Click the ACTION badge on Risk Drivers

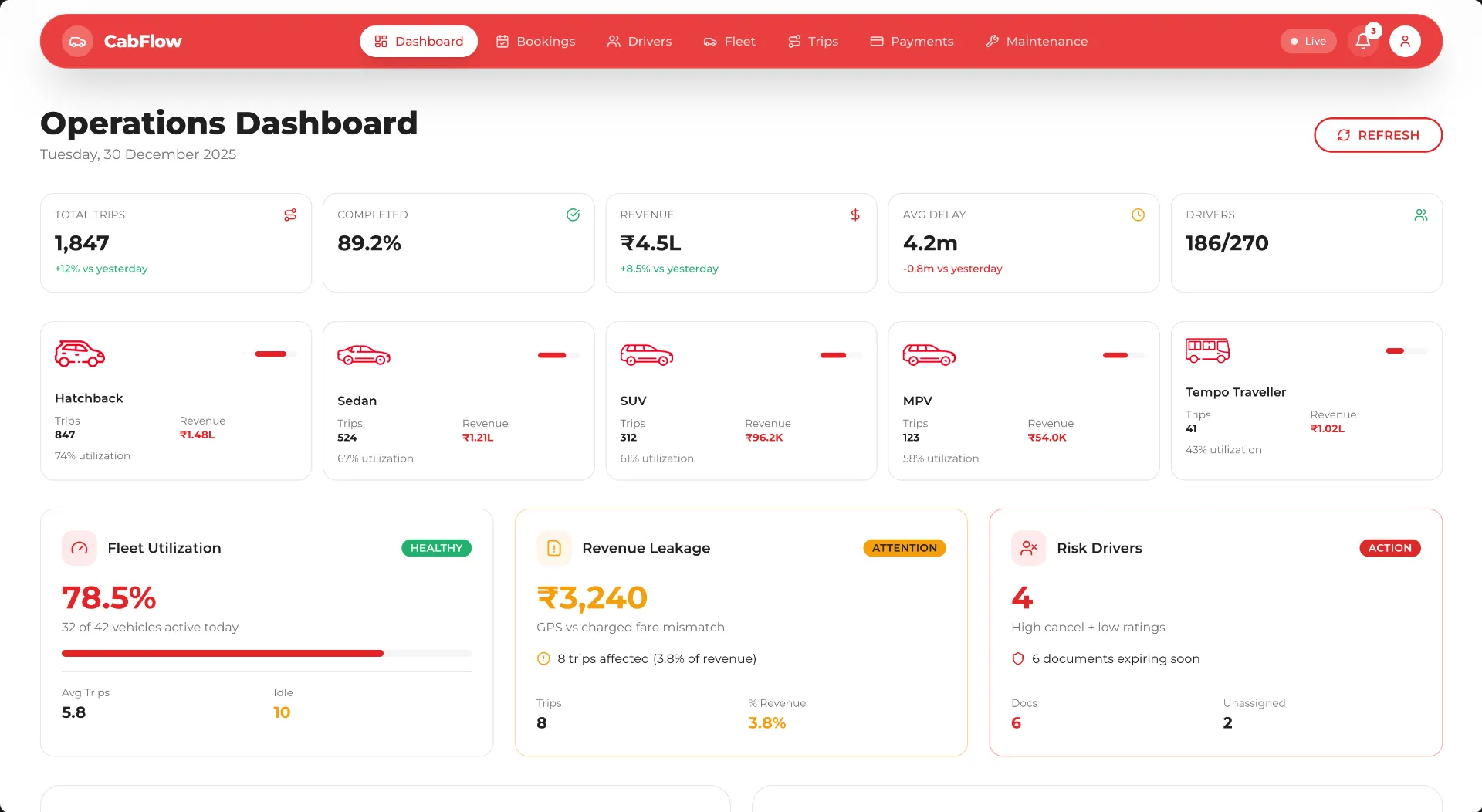(x=1389, y=548)
